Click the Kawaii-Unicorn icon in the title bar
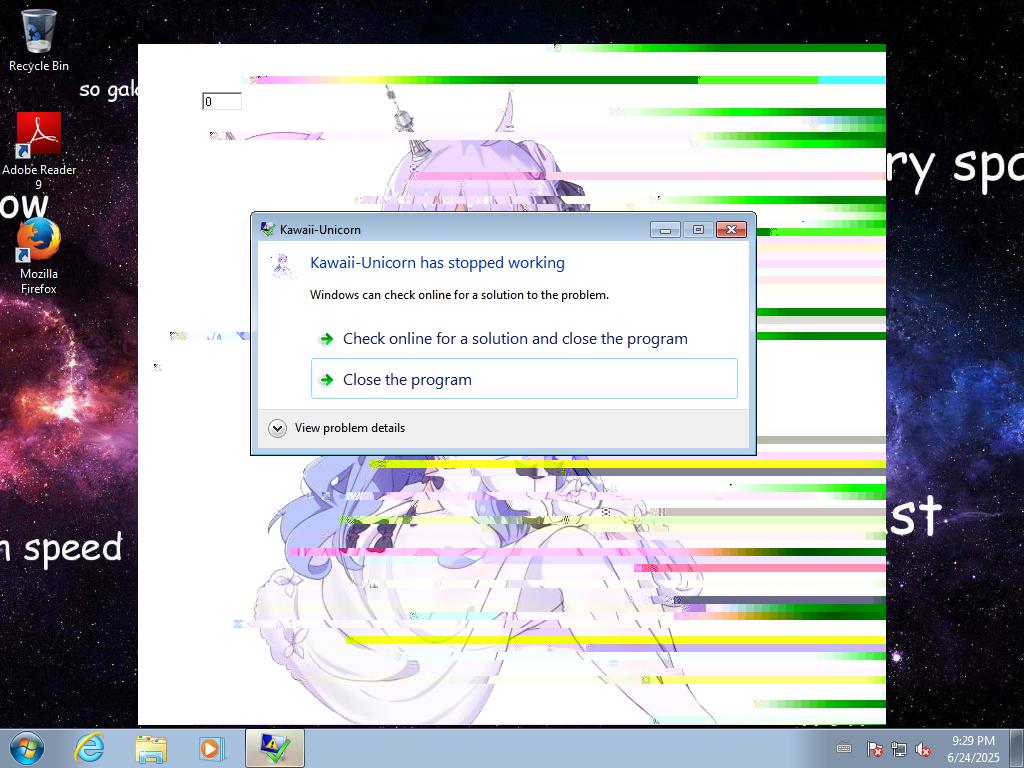The image size is (1024, 768). 267,229
